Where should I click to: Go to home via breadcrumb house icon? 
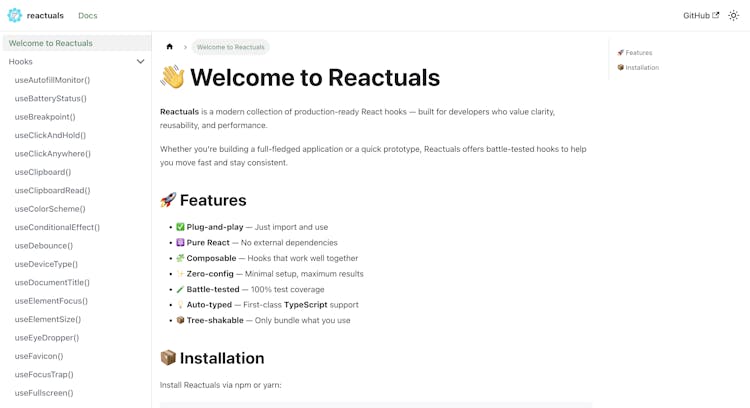tap(169, 46)
